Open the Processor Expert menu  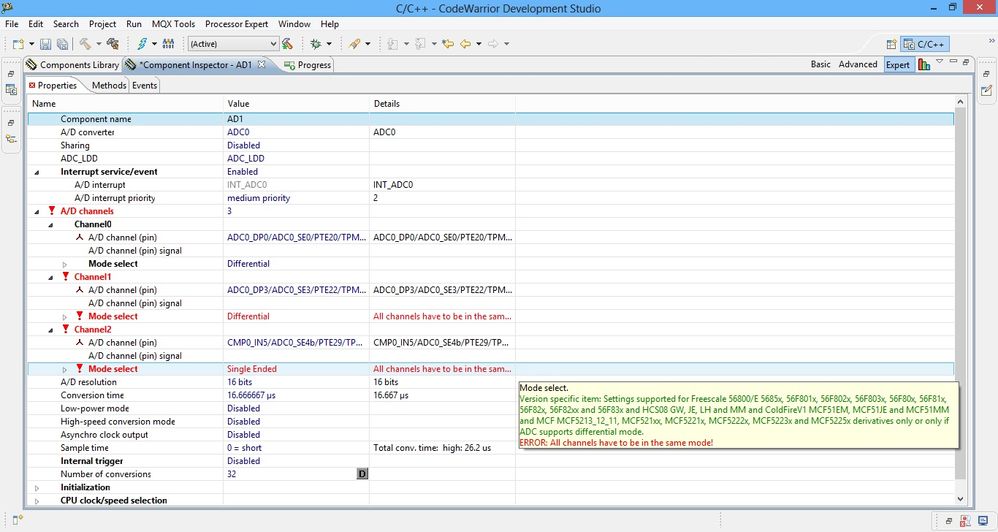point(236,24)
